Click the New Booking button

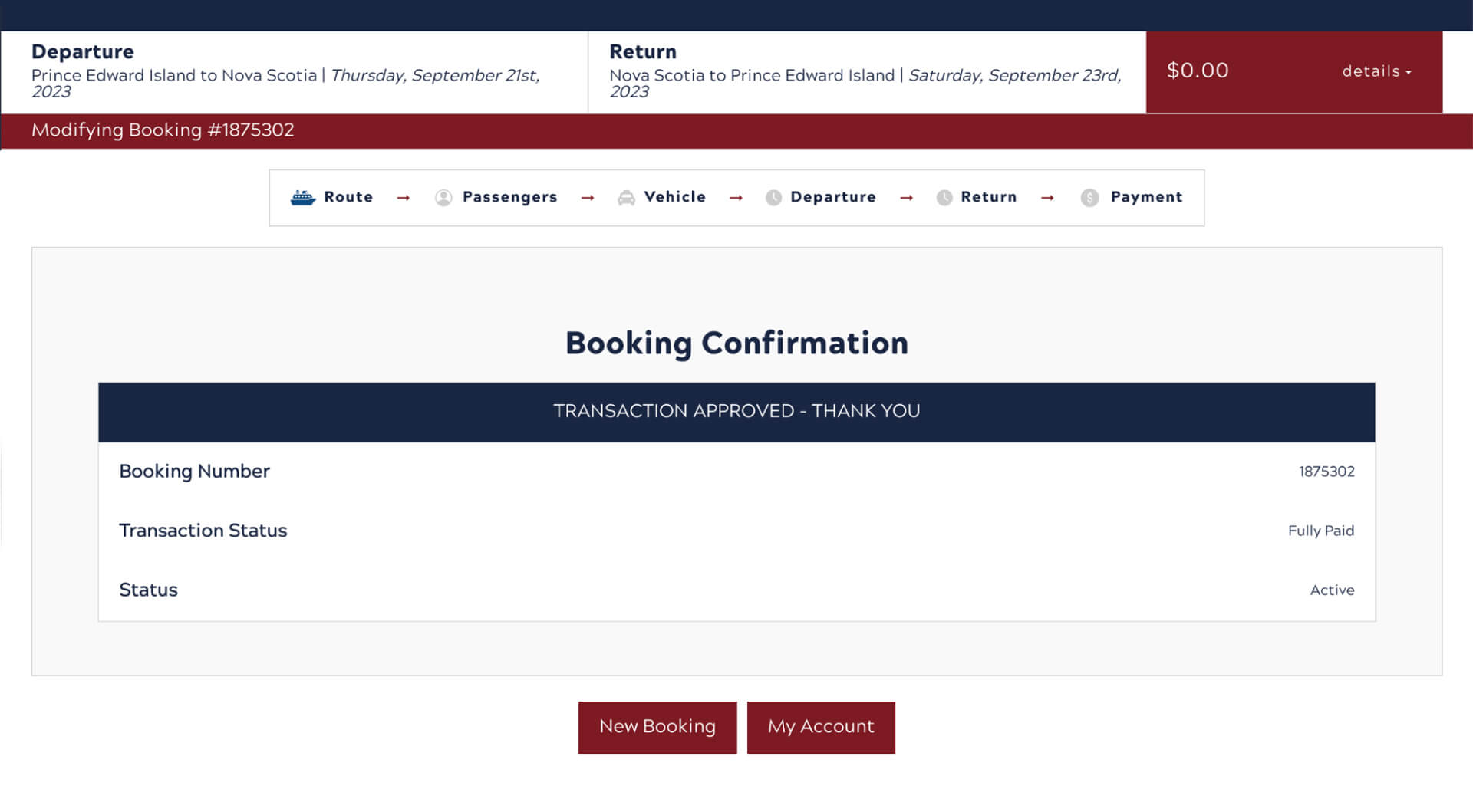coord(657,727)
